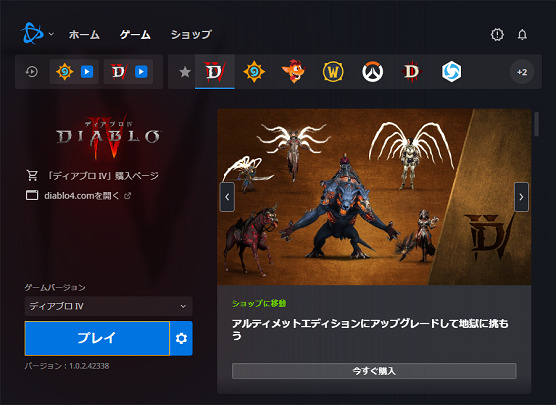Image resolution: width=556 pixels, height=405 pixels.
Task: Open the Diablo III game icon
Action: click(412, 72)
